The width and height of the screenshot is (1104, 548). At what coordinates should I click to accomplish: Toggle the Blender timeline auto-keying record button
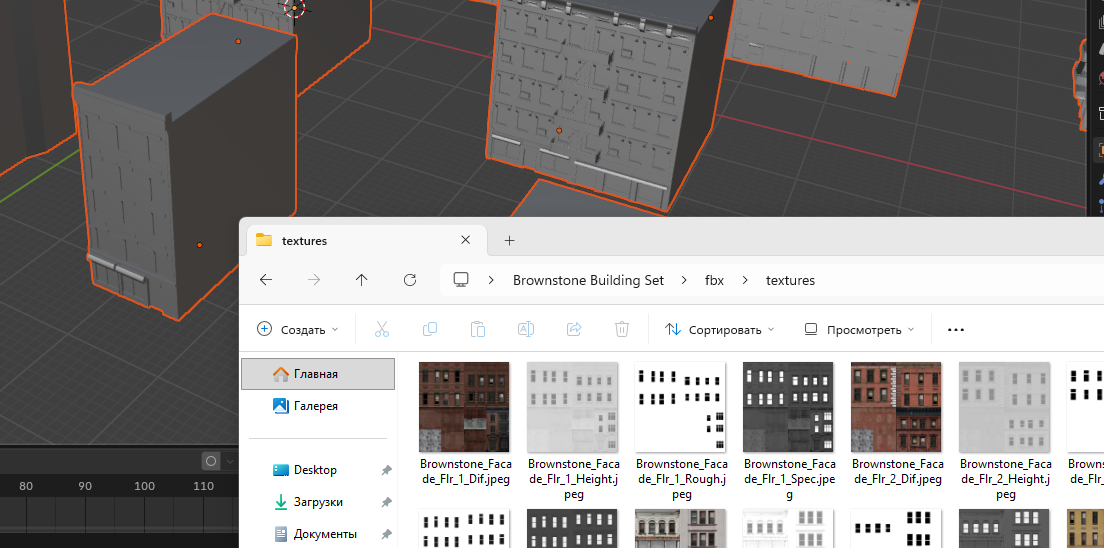[211, 461]
